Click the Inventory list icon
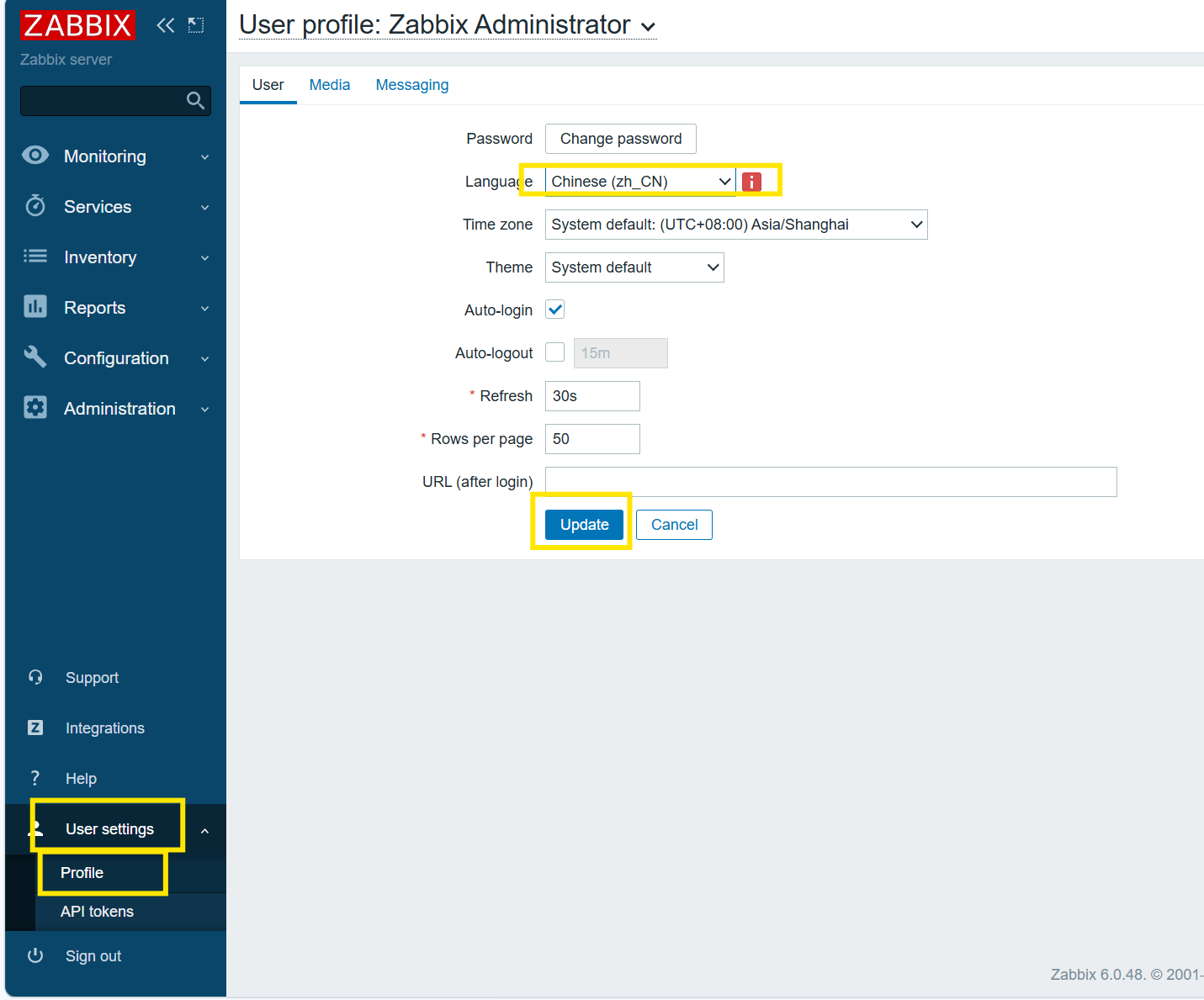This screenshot has width=1204, height=1000. (35, 257)
